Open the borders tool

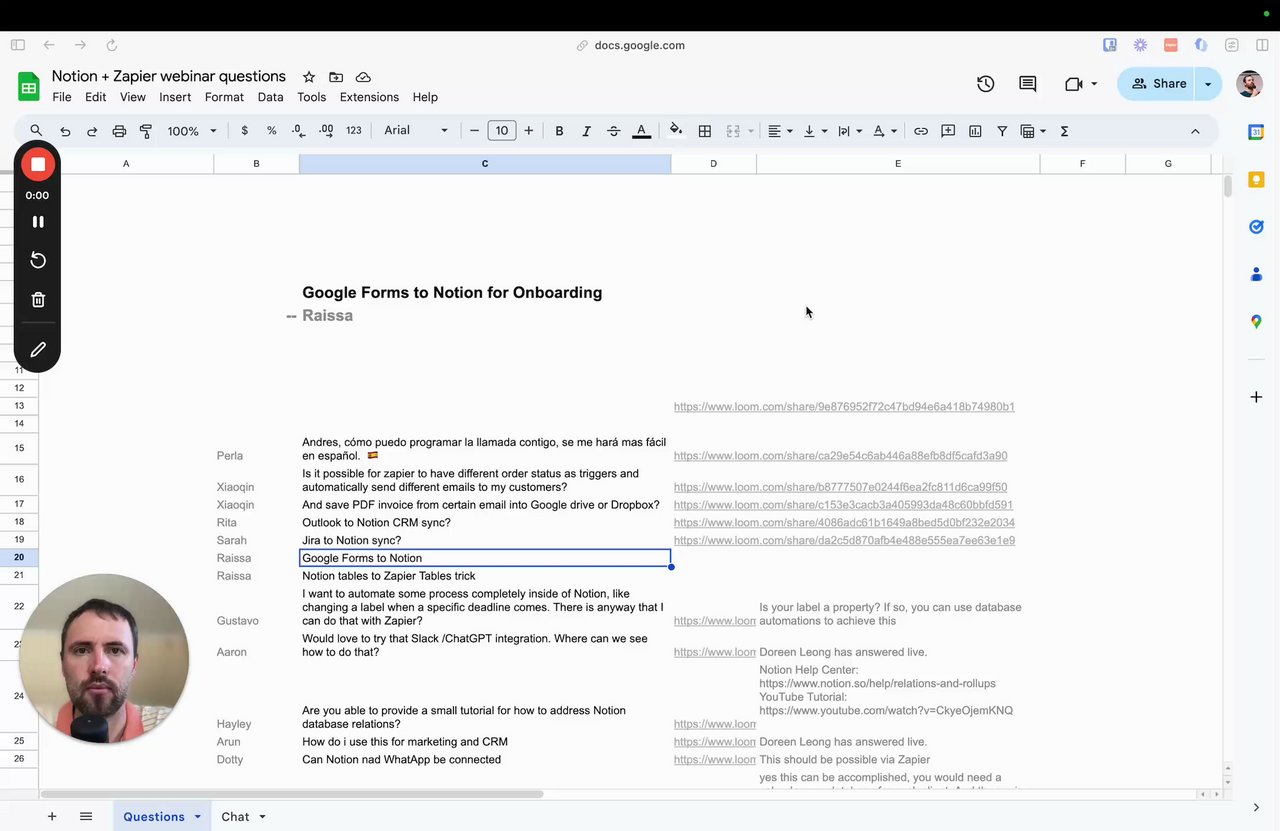click(705, 131)
